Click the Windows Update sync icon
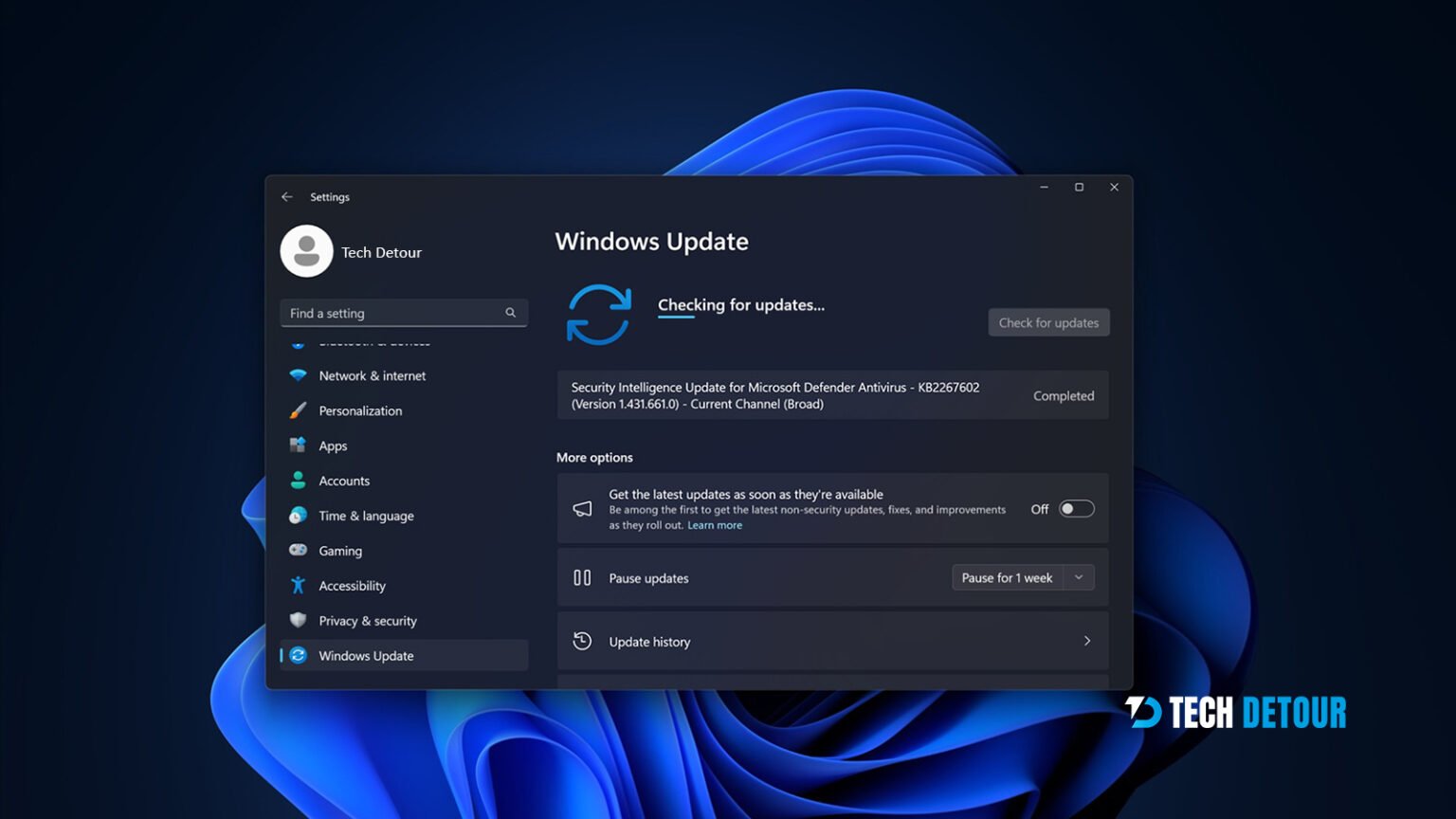Image resolution: width=1456 pixels, height=819 pixels. tap(298, 655)
